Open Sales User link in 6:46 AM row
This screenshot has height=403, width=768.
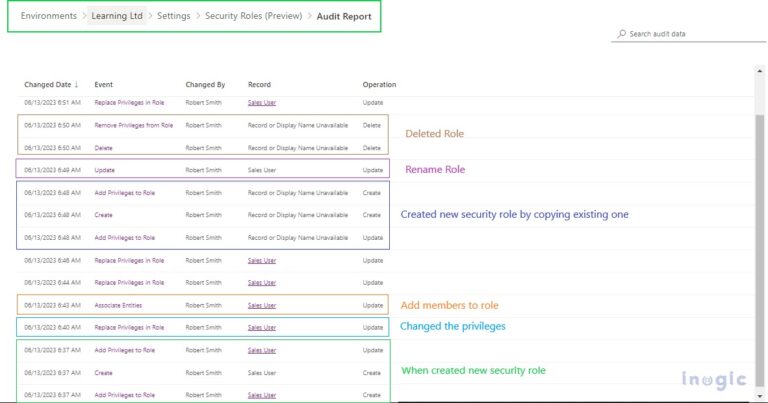click(x=262, y=260)
